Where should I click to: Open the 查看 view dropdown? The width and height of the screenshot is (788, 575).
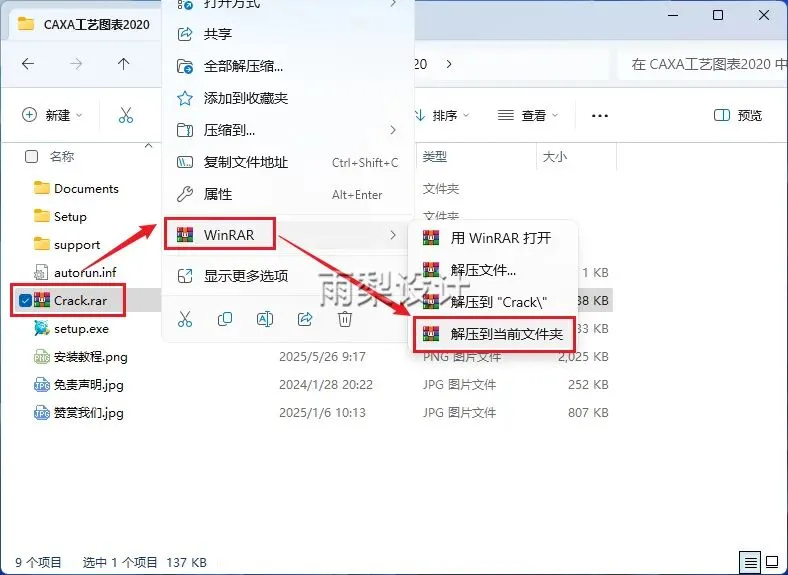528,116
